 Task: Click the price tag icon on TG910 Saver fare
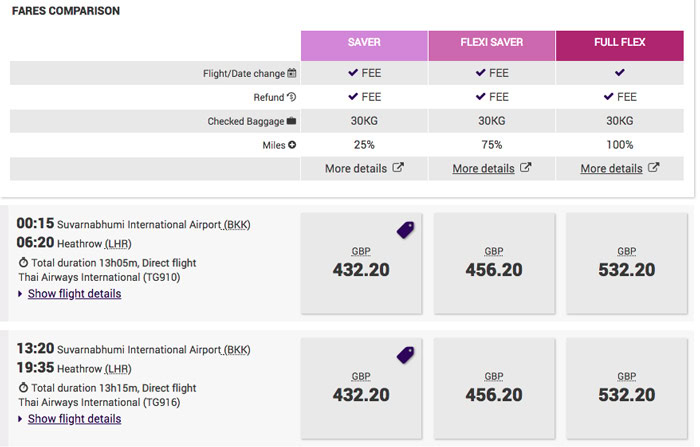click(405, 230)
